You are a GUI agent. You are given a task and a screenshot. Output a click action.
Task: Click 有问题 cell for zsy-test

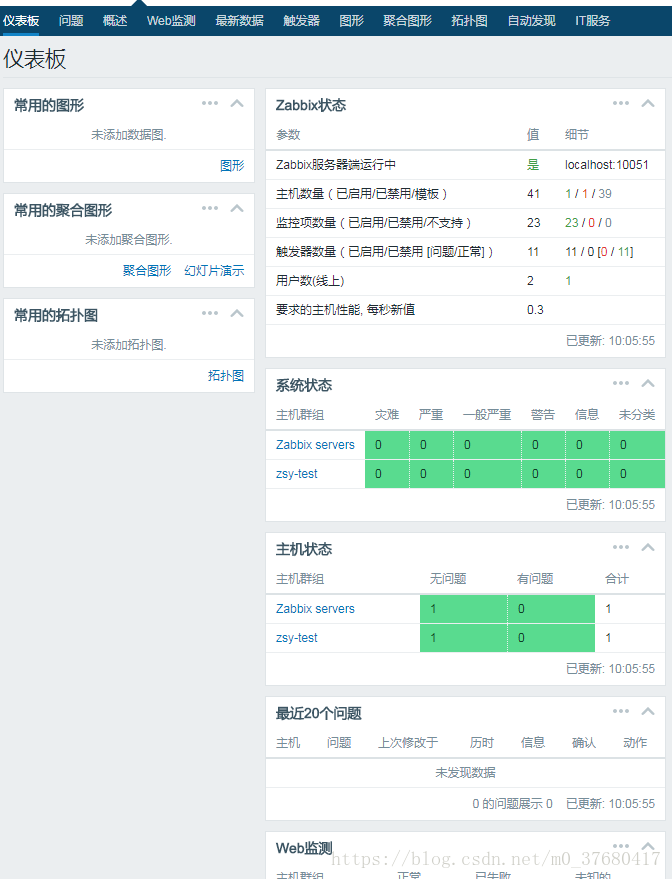click(x=551, y=638)
